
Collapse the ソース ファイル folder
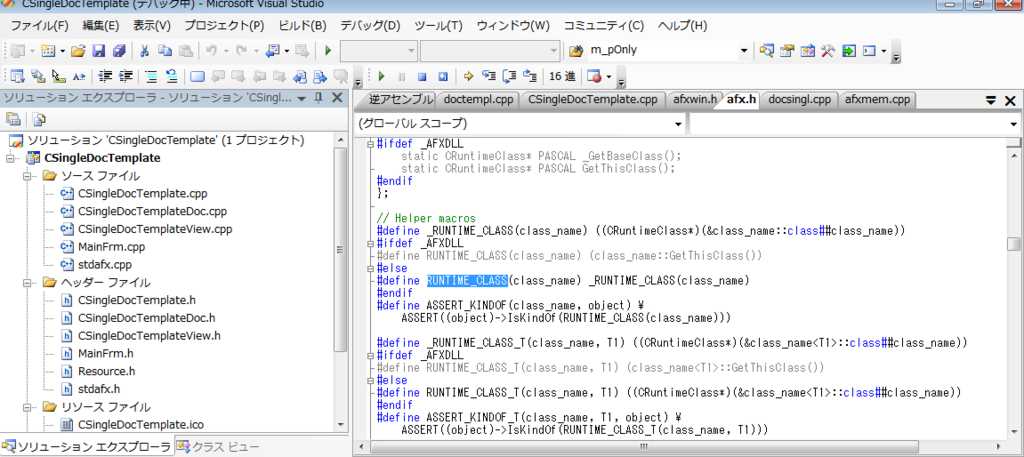[x=29, y=176]
